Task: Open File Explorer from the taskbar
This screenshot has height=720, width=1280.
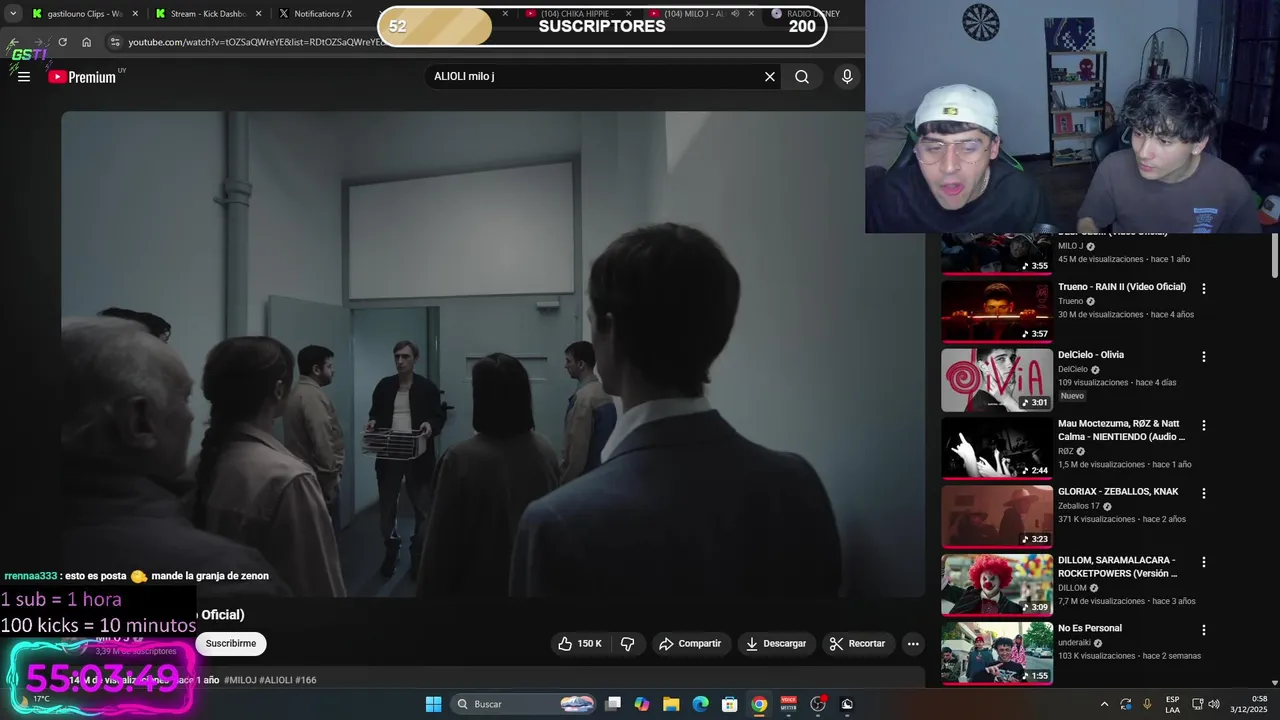Action: point(671,704)
